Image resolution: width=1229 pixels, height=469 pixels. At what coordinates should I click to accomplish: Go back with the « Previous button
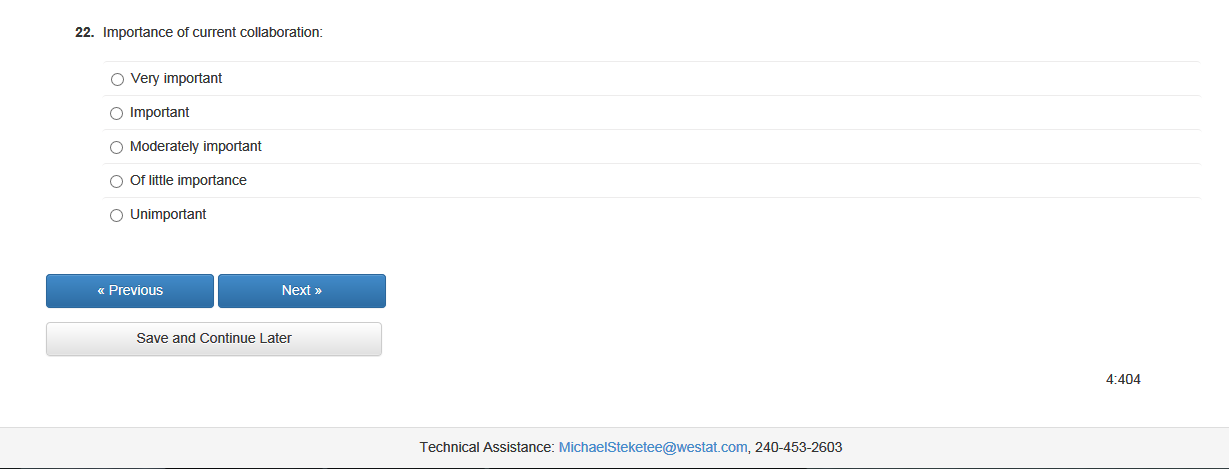pyautogui.click(x=130, y=291)
